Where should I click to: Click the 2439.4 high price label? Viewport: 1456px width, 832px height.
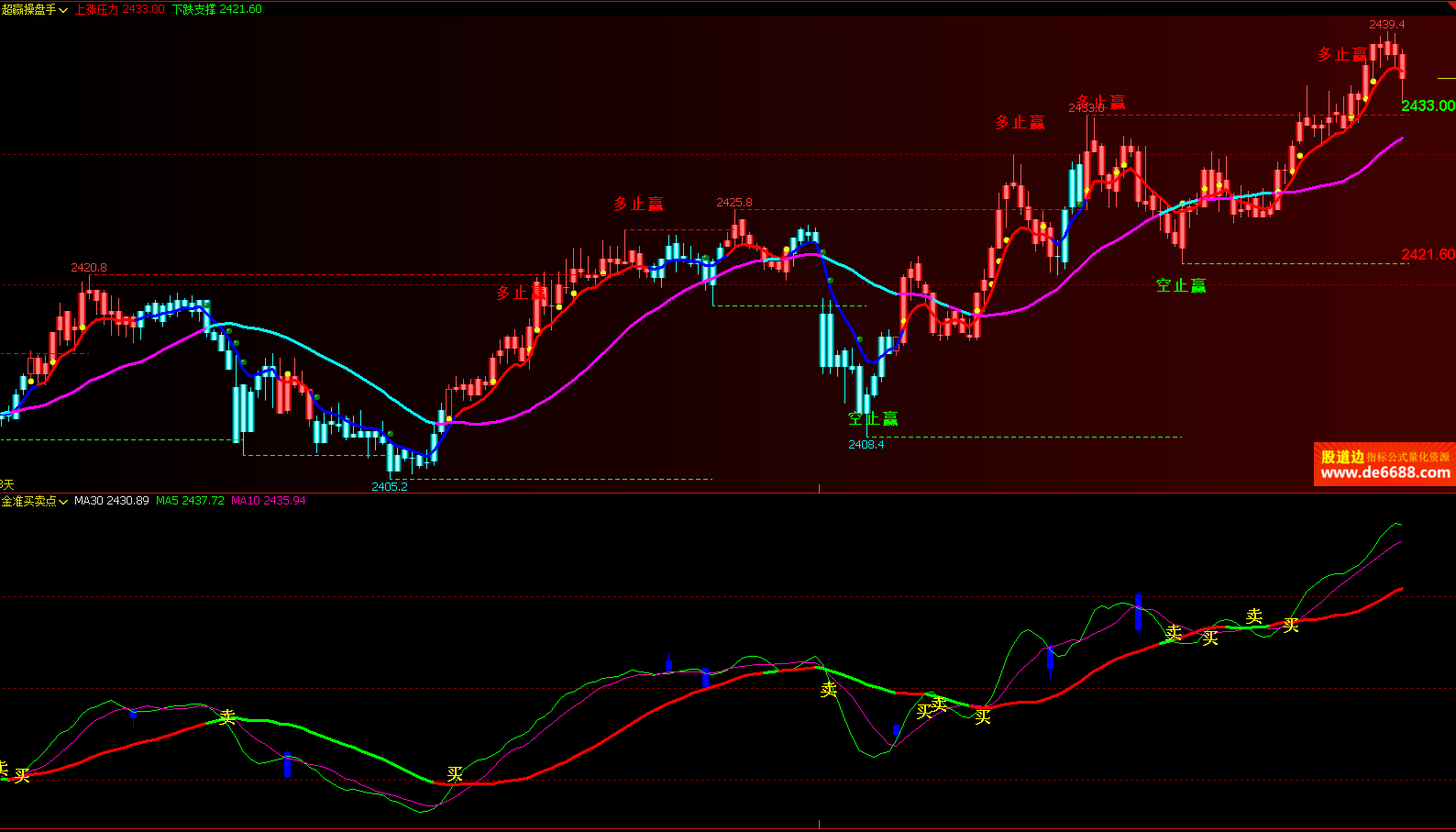[x=1386, y=25]
